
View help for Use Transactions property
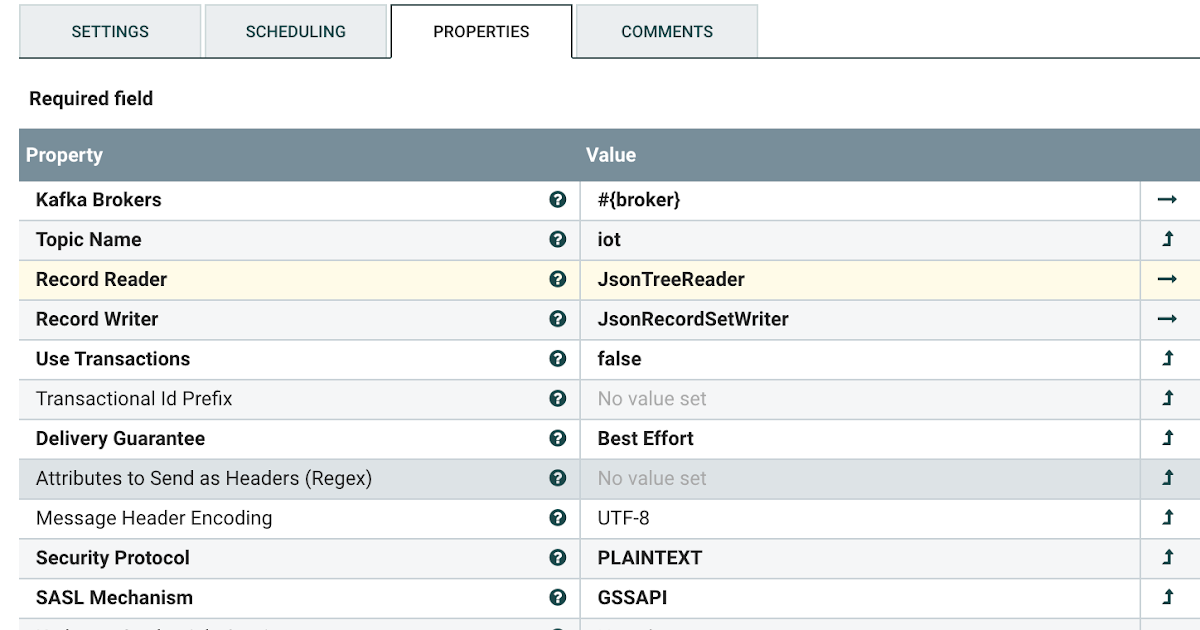click(557, 358)
